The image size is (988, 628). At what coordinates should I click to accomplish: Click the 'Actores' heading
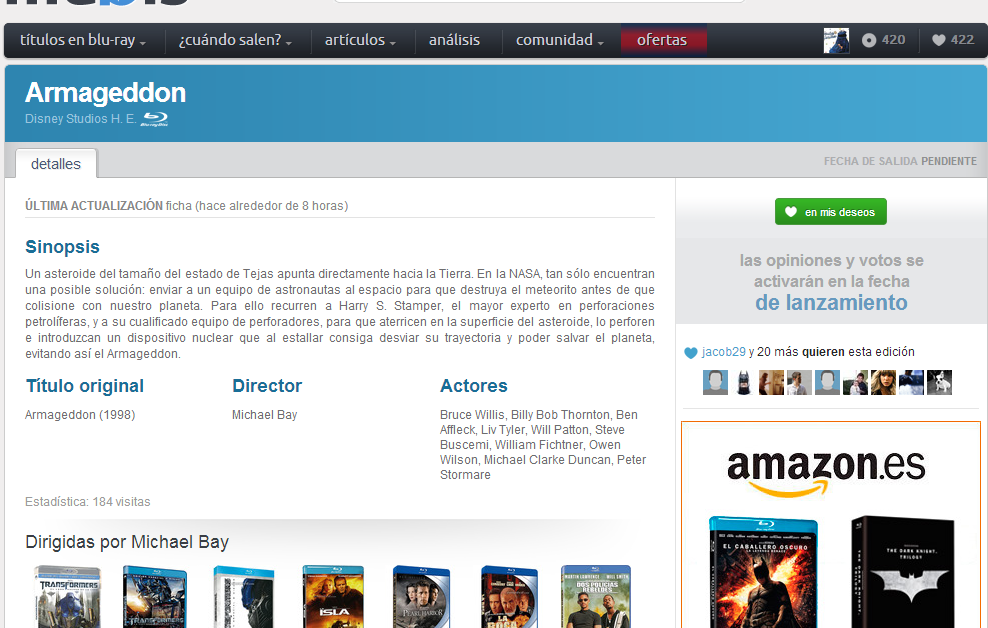point(474,386)
